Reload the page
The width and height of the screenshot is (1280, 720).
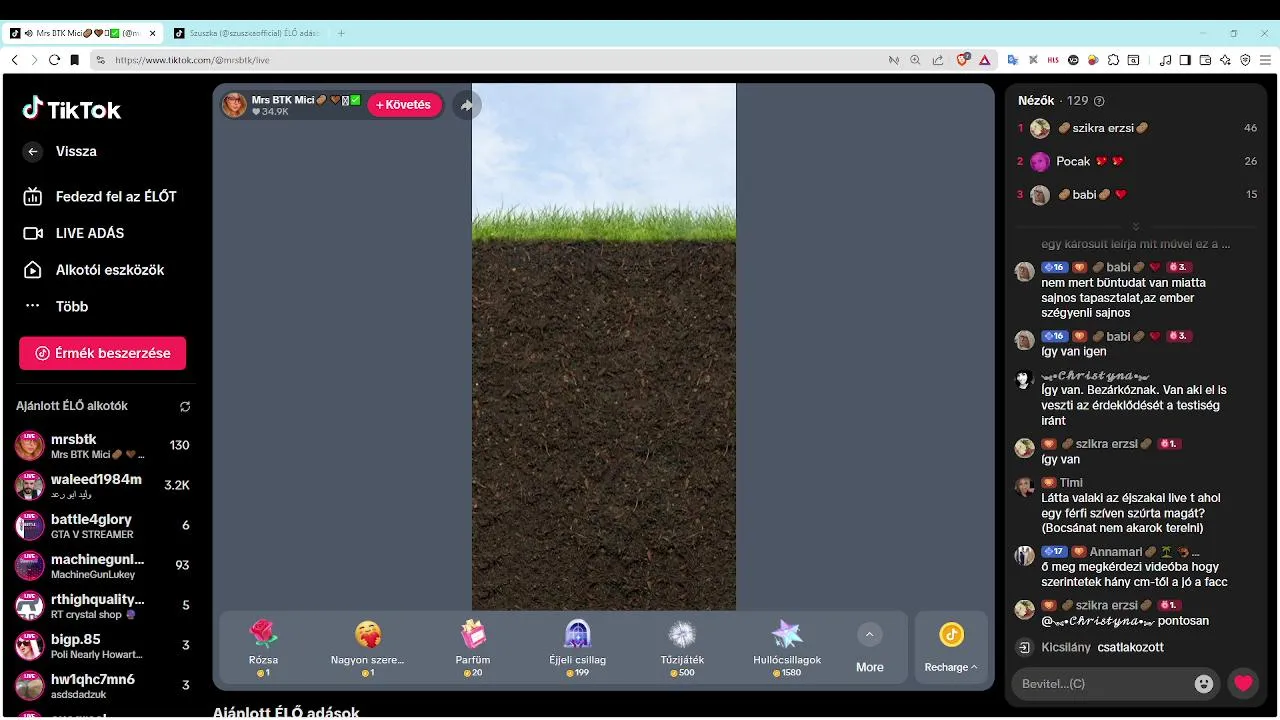[x=54, y=60]
